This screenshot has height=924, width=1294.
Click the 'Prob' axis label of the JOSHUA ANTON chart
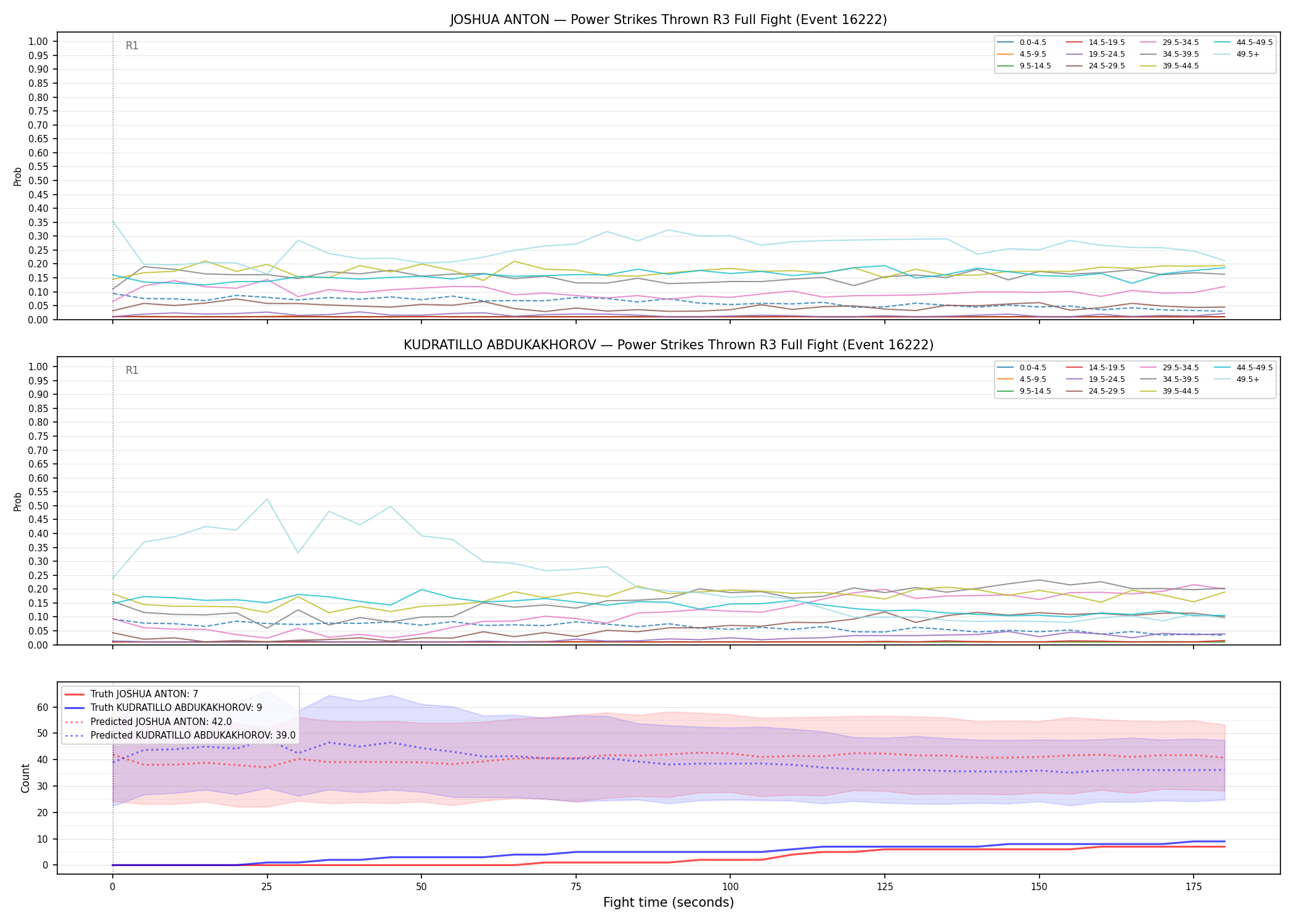point(18,176)
